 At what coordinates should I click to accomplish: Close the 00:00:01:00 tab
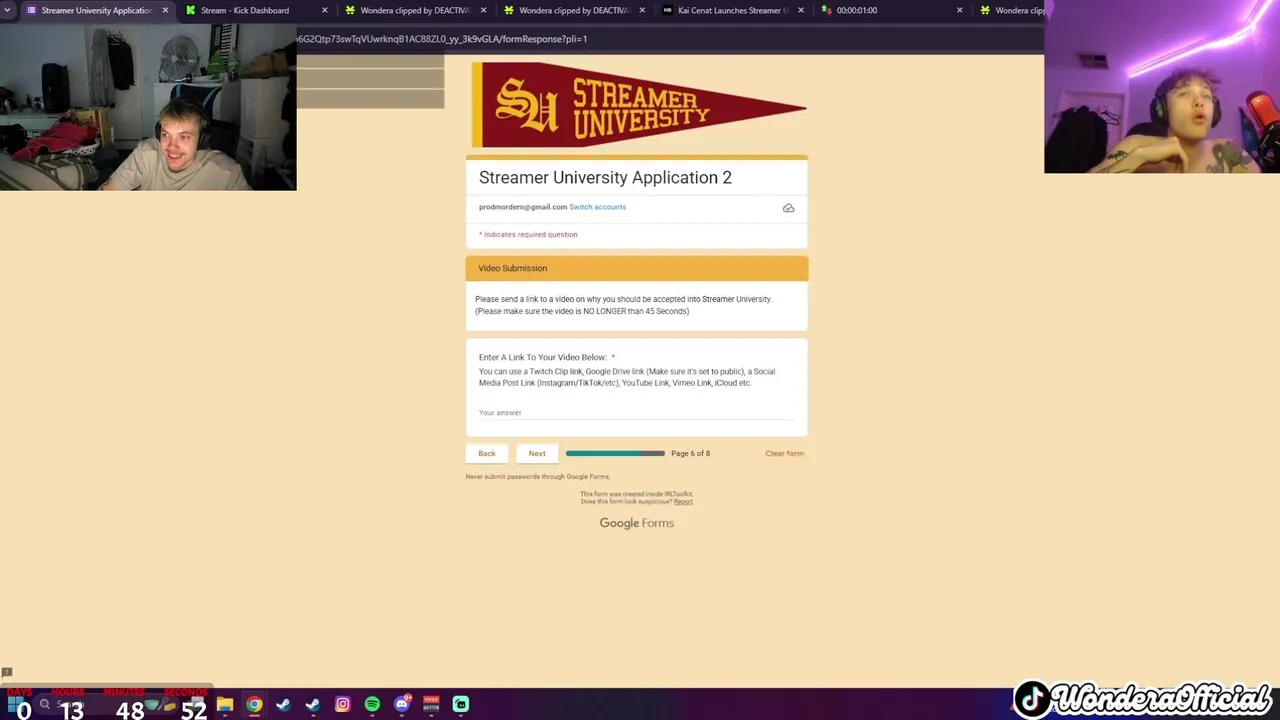959,10
